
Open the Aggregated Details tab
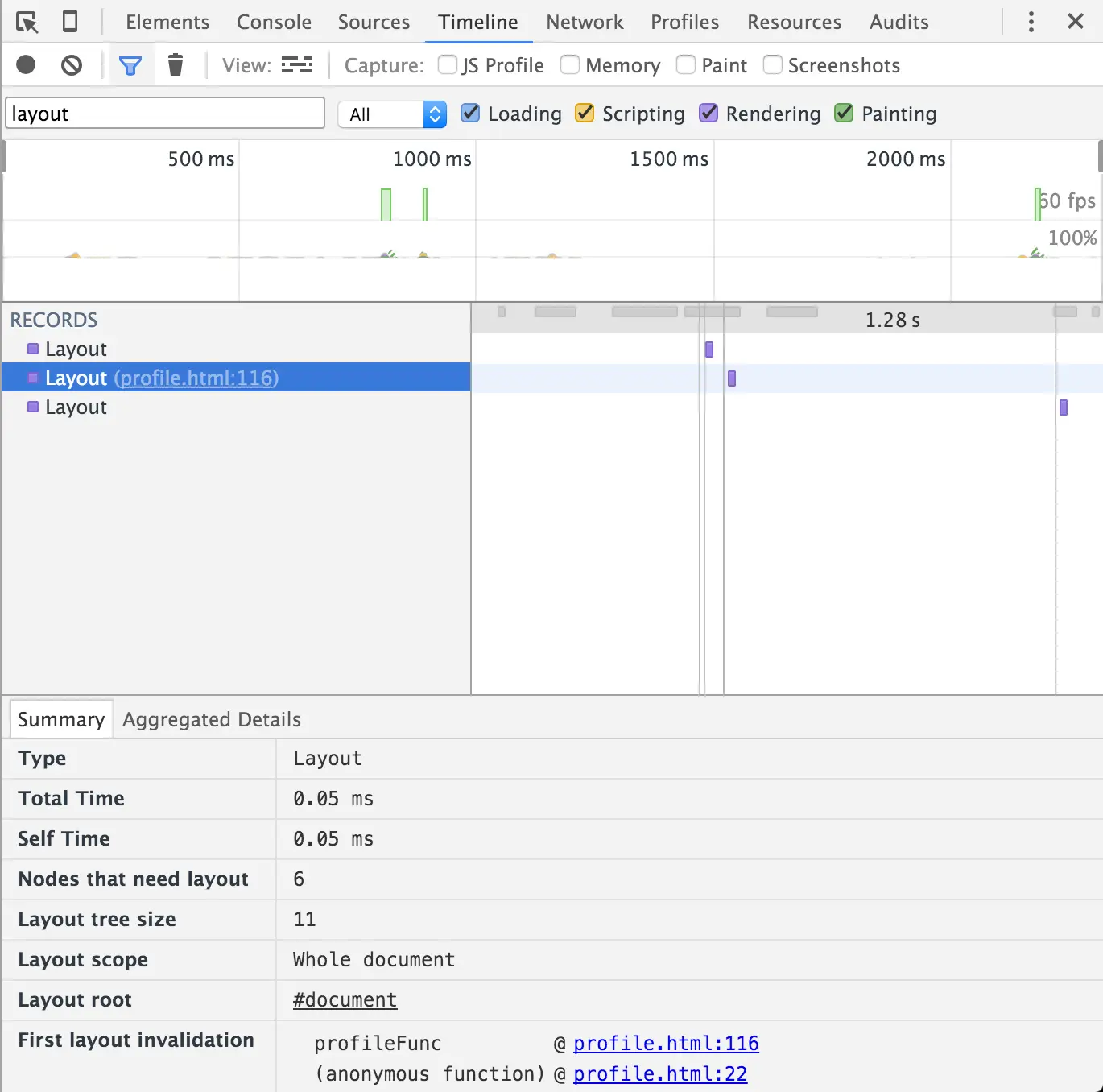click(212, 719)
